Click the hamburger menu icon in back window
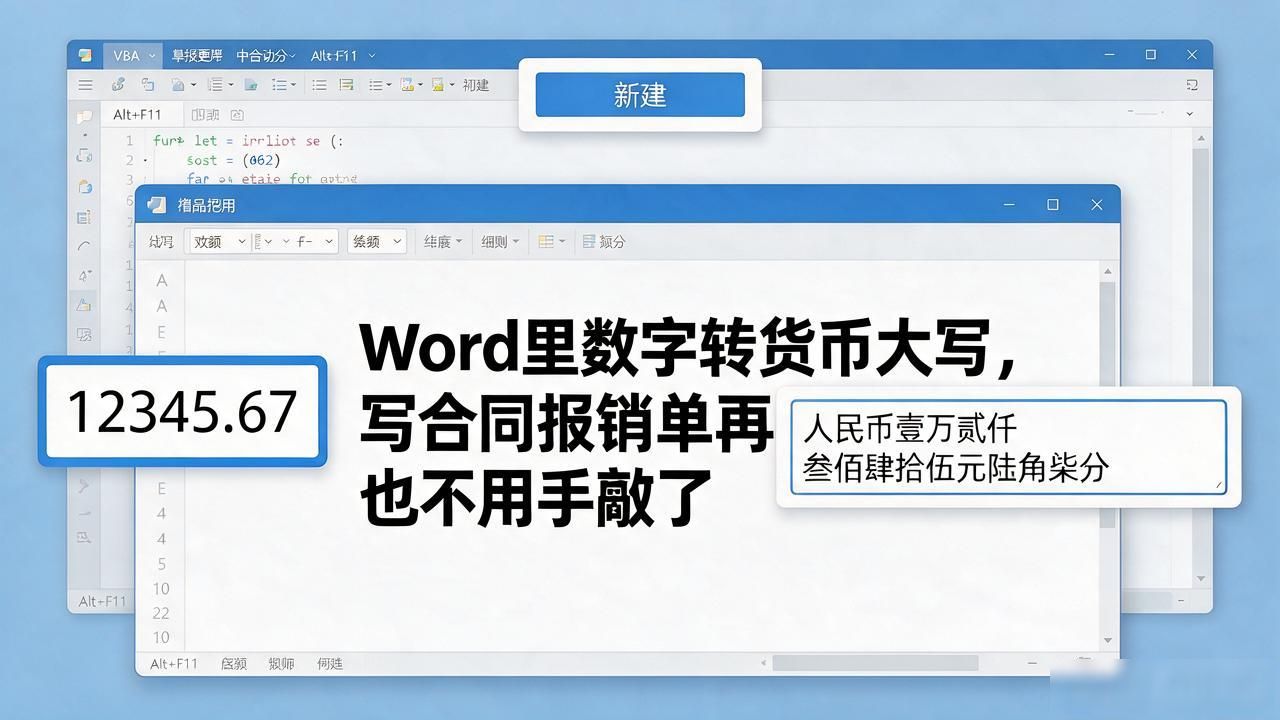This screenshot has width=1280, height=720. 86,85
